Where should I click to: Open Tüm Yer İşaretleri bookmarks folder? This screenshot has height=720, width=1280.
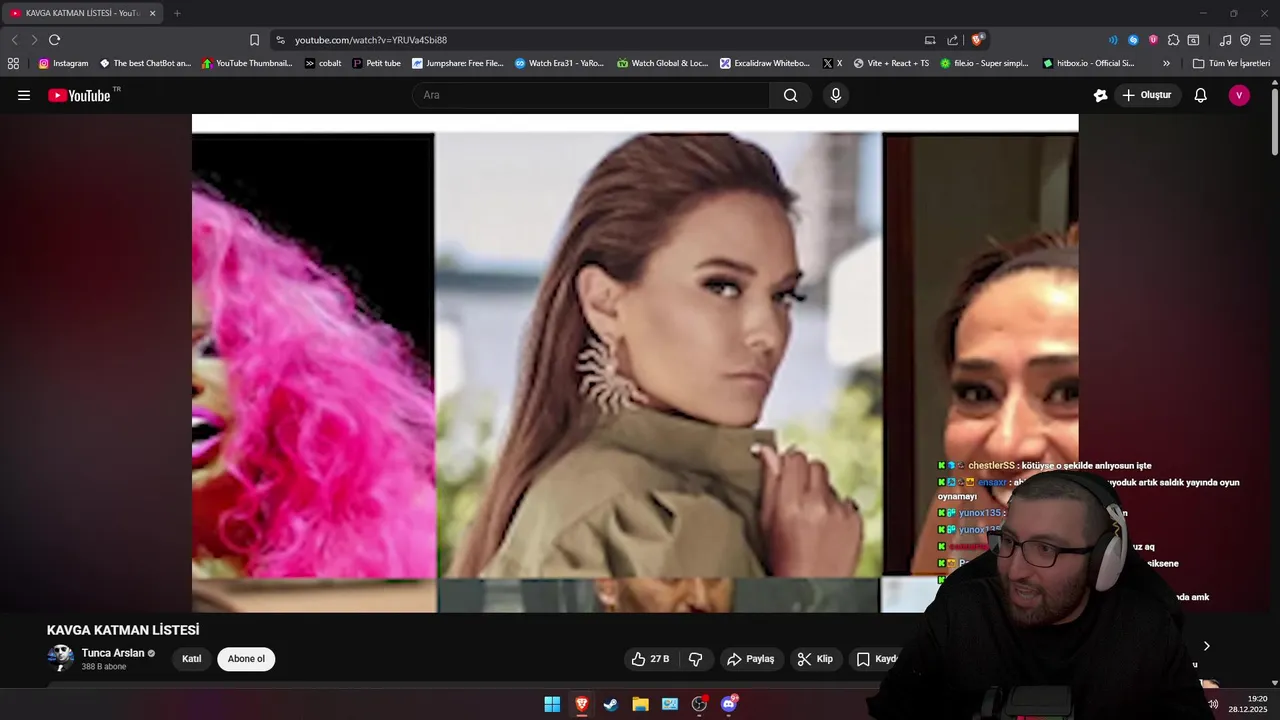tap(1231, 63)
